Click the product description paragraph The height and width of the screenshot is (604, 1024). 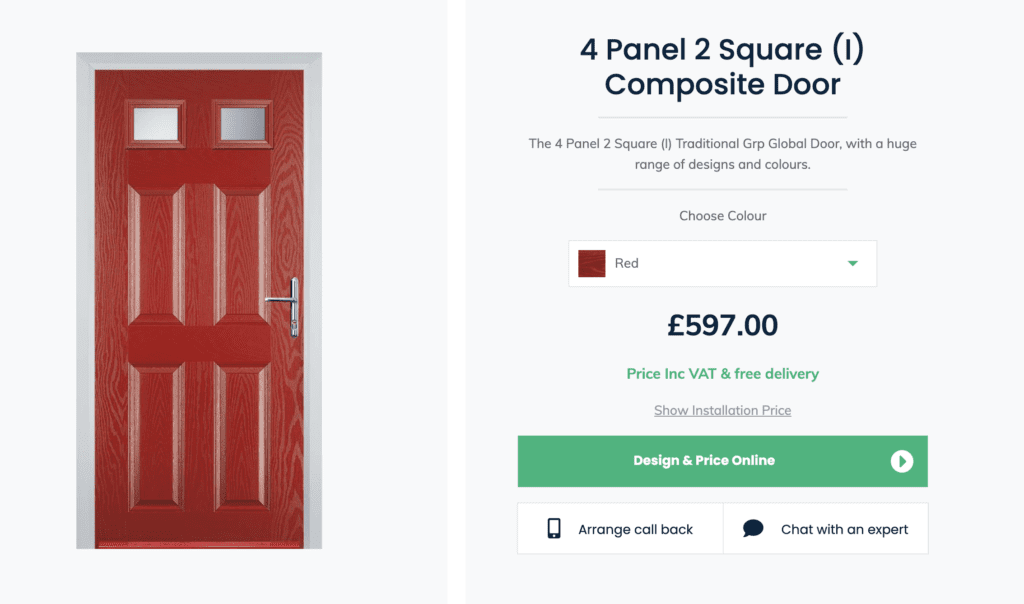pyautogui.click(x=722, y=153)
